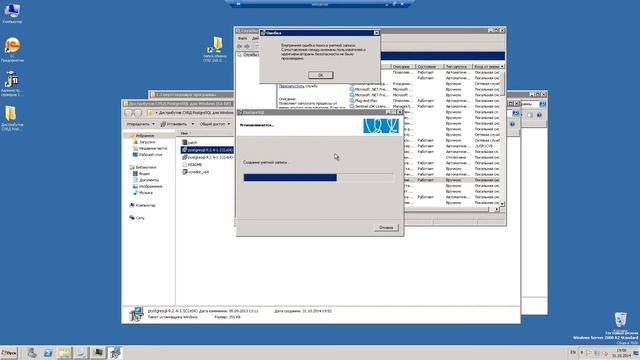Open Windows Explorer from the taskbar
Viewport: 640px width, 360px height.
pyautogui.click(x=64, y=353)
